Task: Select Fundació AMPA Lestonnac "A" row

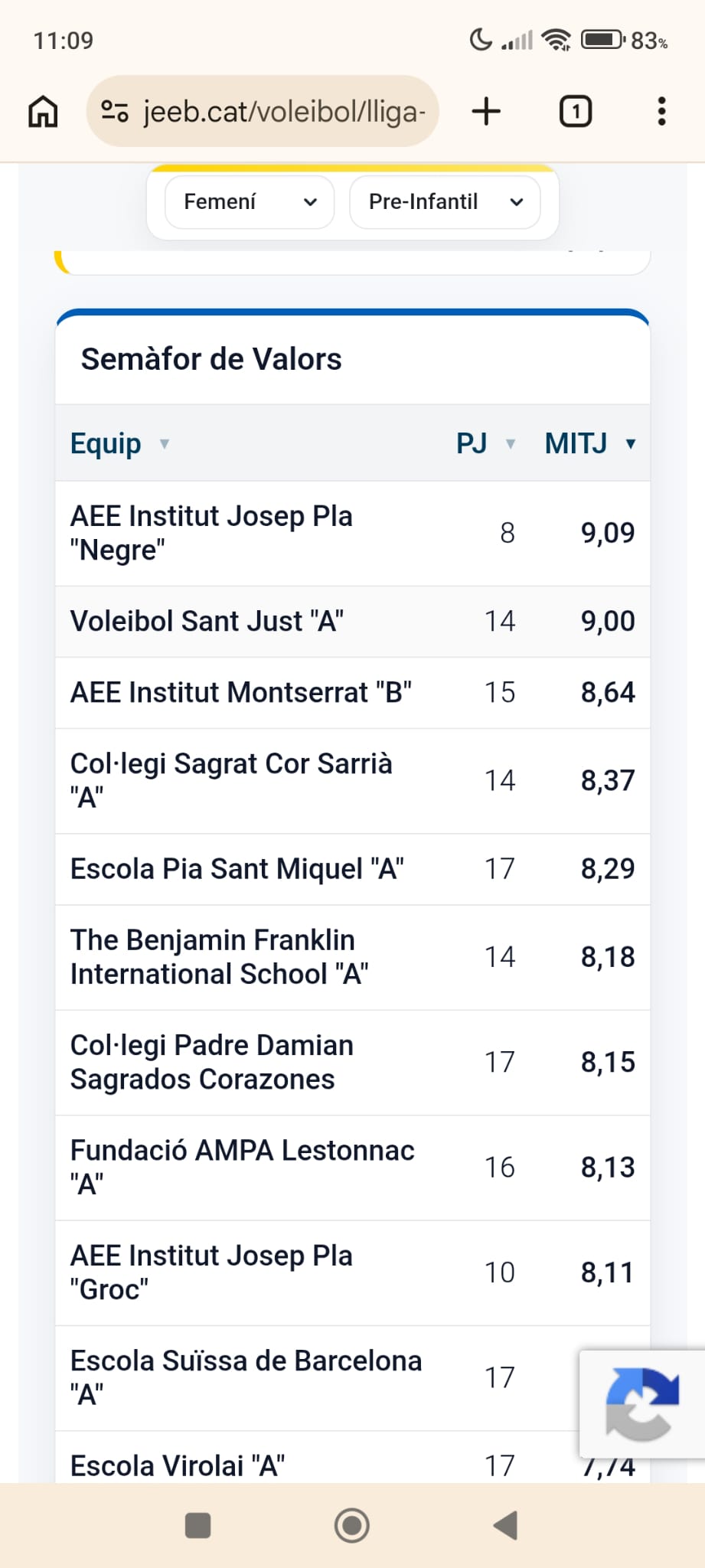Action: pyautogui.click(x=352, y=1168)
